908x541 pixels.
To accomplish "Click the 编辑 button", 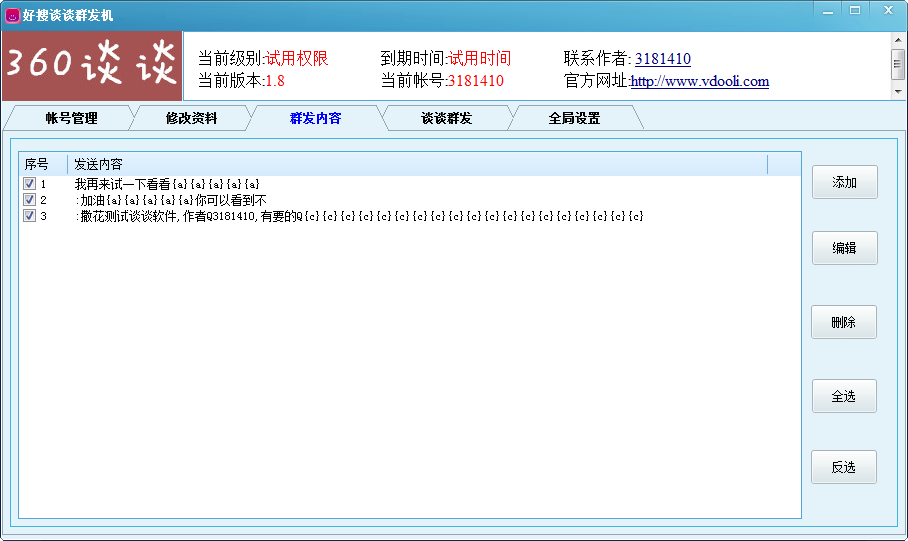I will (x=844, y=248).
